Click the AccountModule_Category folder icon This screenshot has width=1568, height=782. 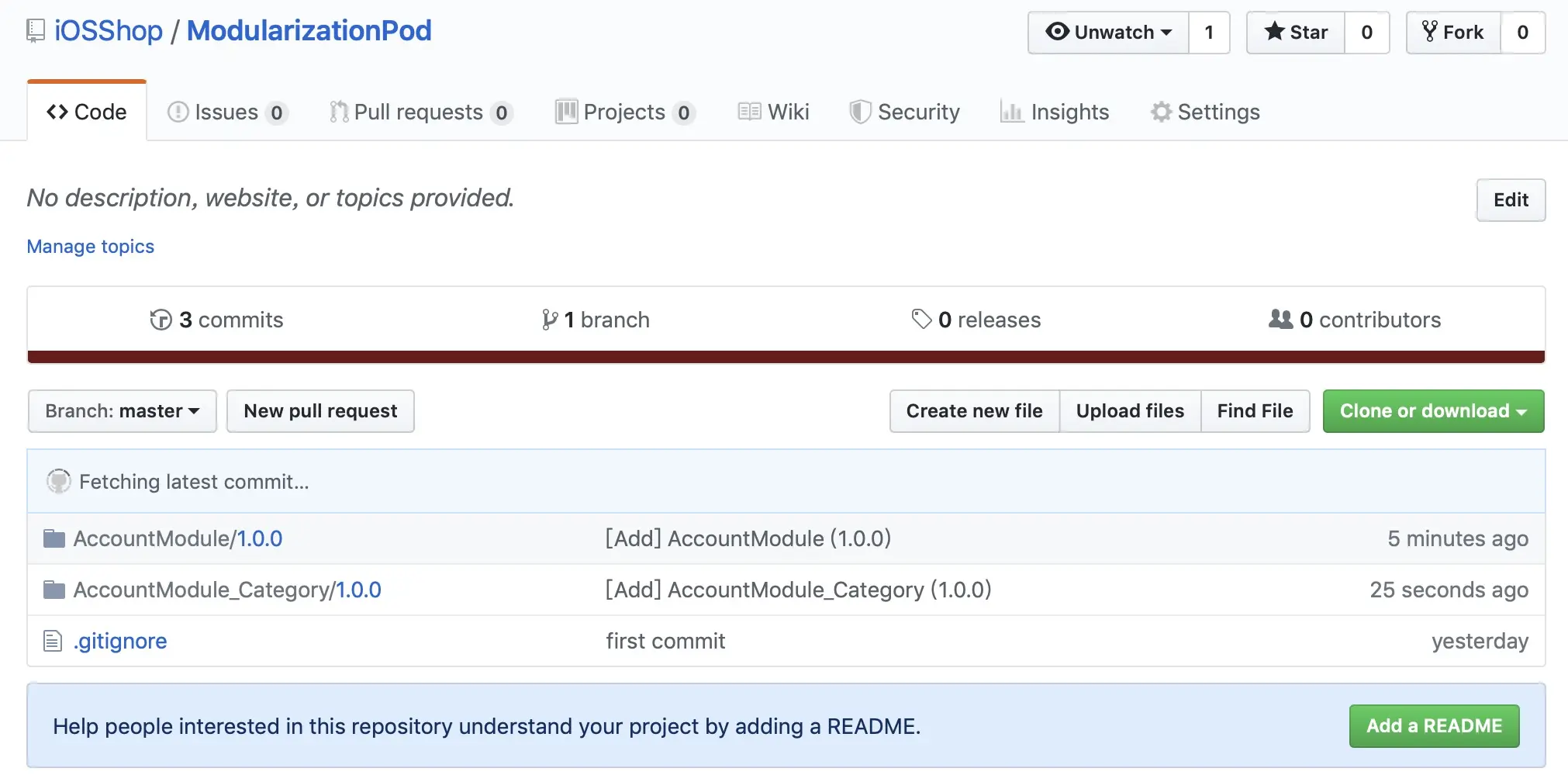coord(54,590)
